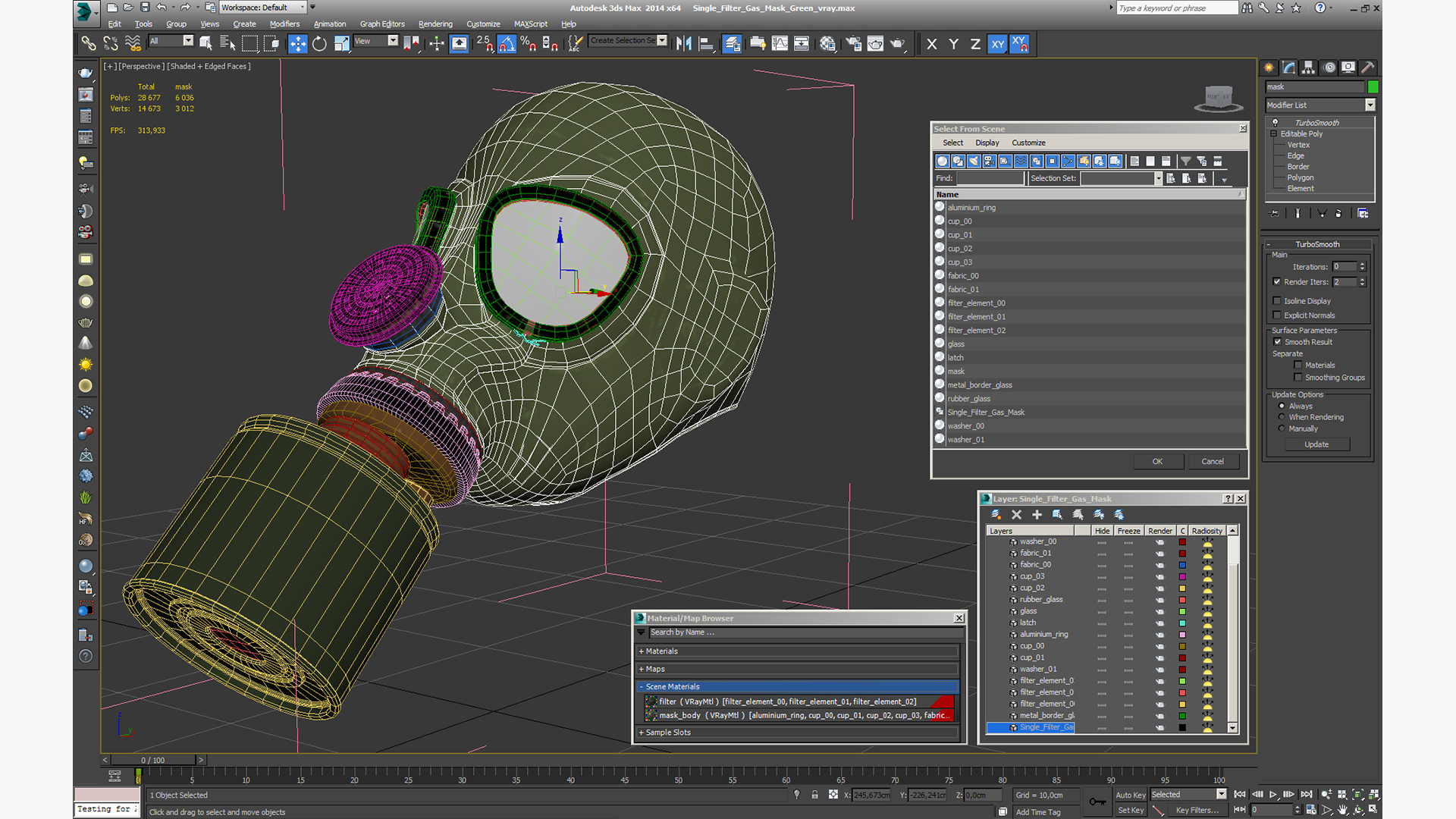Click the add layer plus icon
This screenshot has height=819, width=1456.
[x=1037, y=515]
